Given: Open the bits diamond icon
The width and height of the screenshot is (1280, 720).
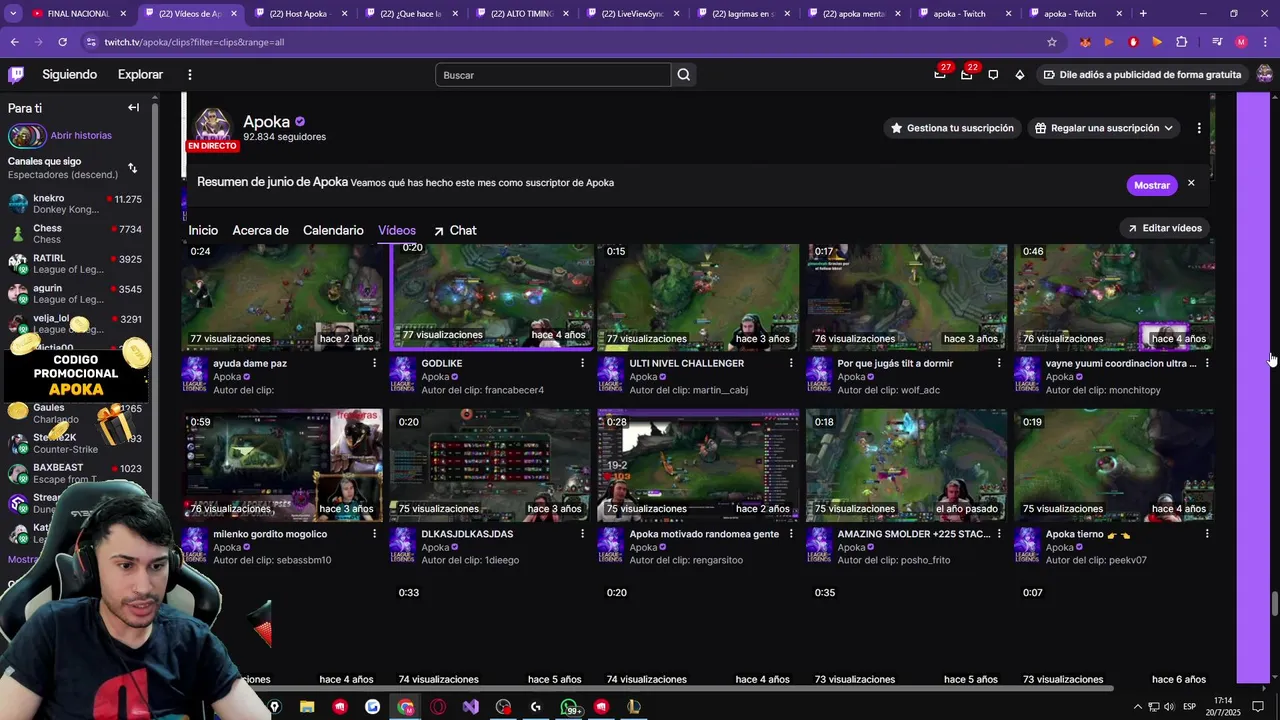Looking at the screenshot, I should [x=1019, y=75].
